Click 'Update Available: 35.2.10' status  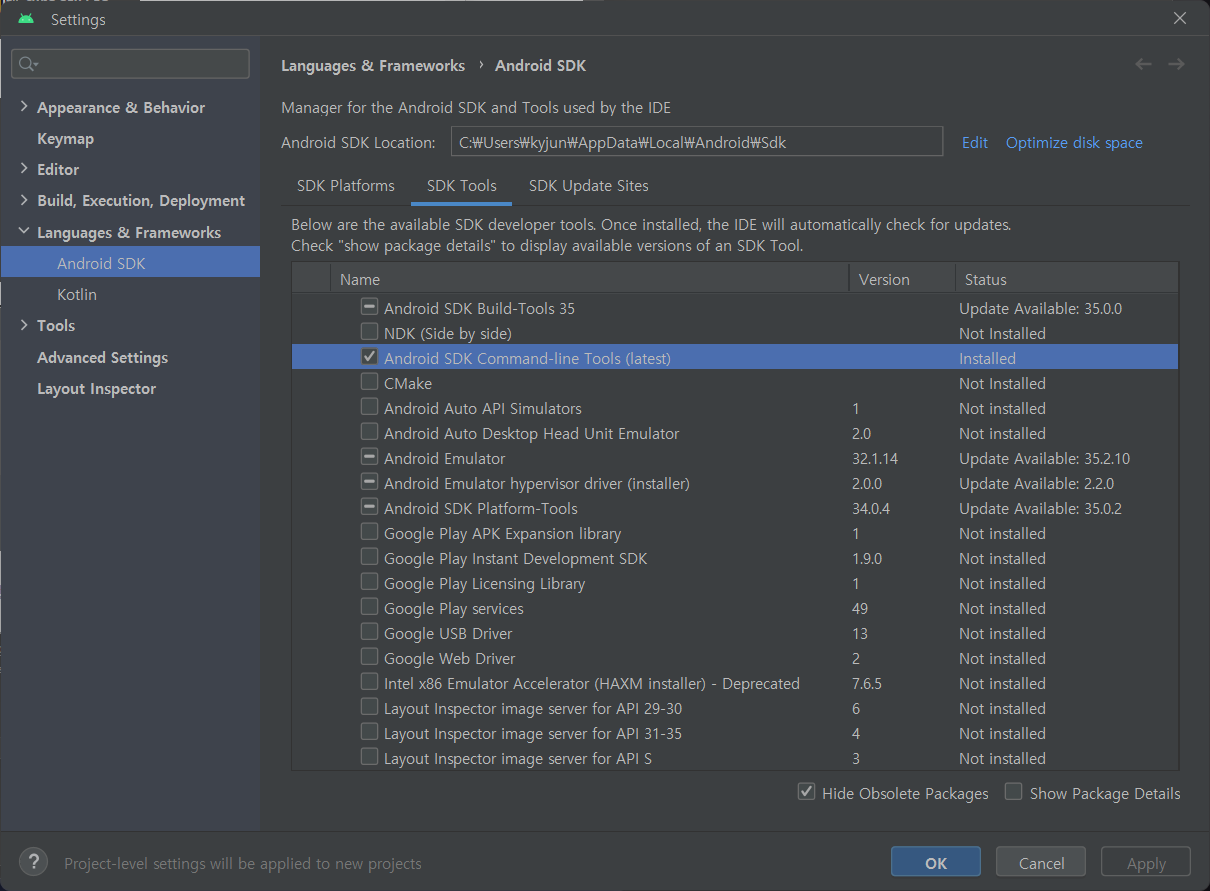(x=1044, y=458)
